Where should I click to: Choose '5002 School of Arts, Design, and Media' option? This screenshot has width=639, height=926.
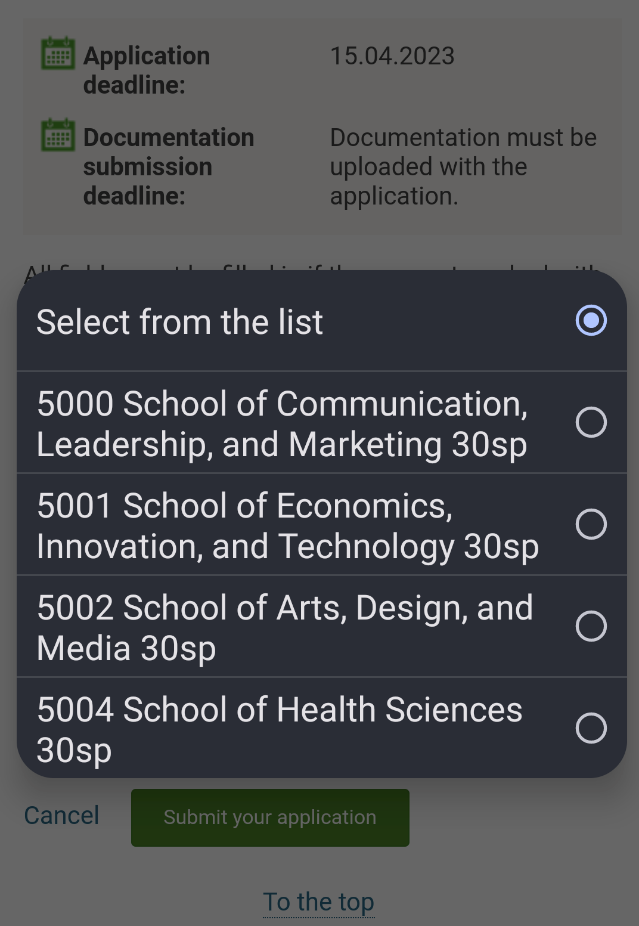coord(322,626)
